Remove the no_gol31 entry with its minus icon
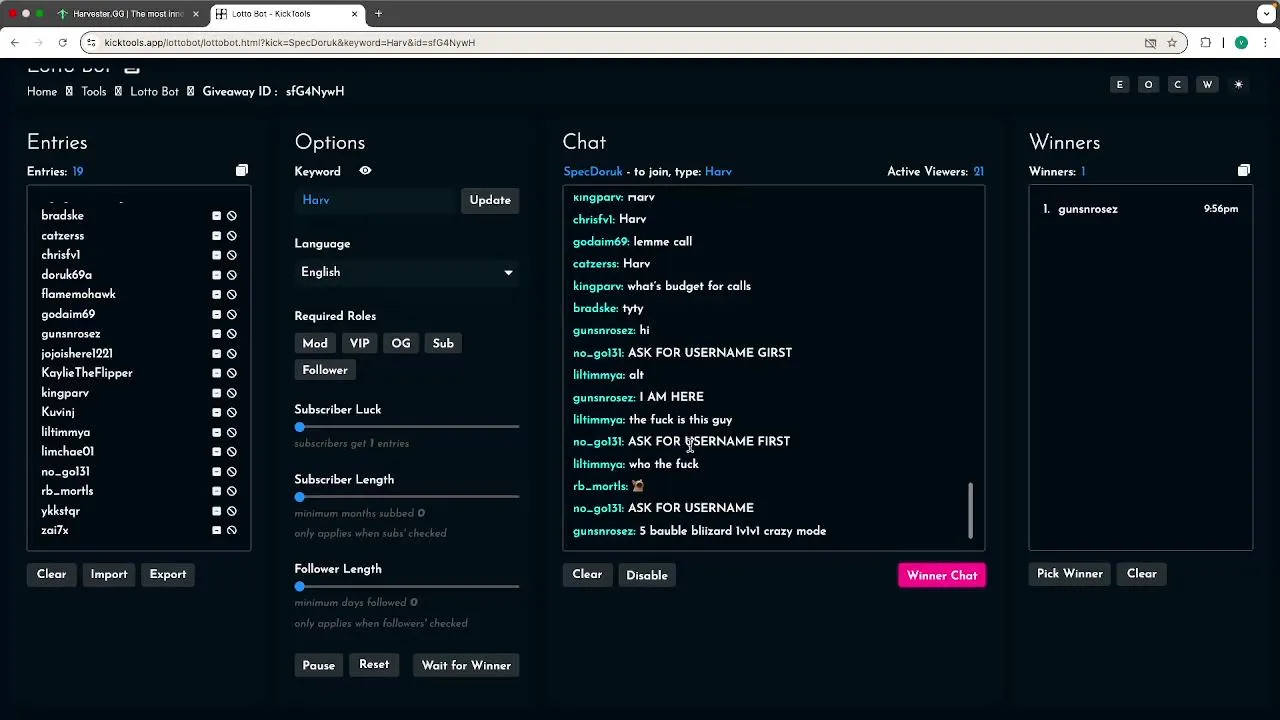 pyautogui.click(x=216, y=472)
